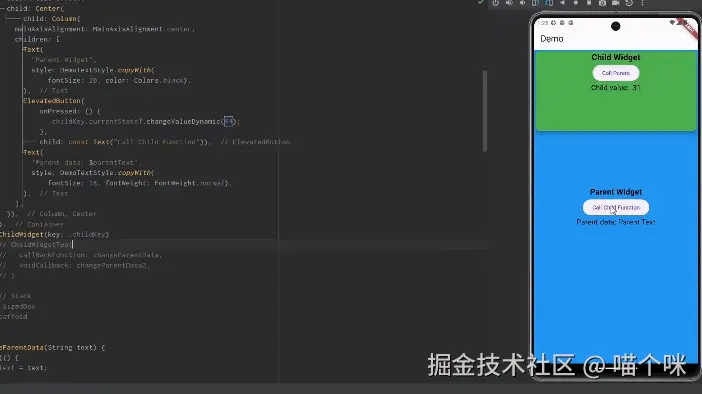Click the voidCallback commented line
The width and height of the screenshot is (702, 394).
(75, 265)
